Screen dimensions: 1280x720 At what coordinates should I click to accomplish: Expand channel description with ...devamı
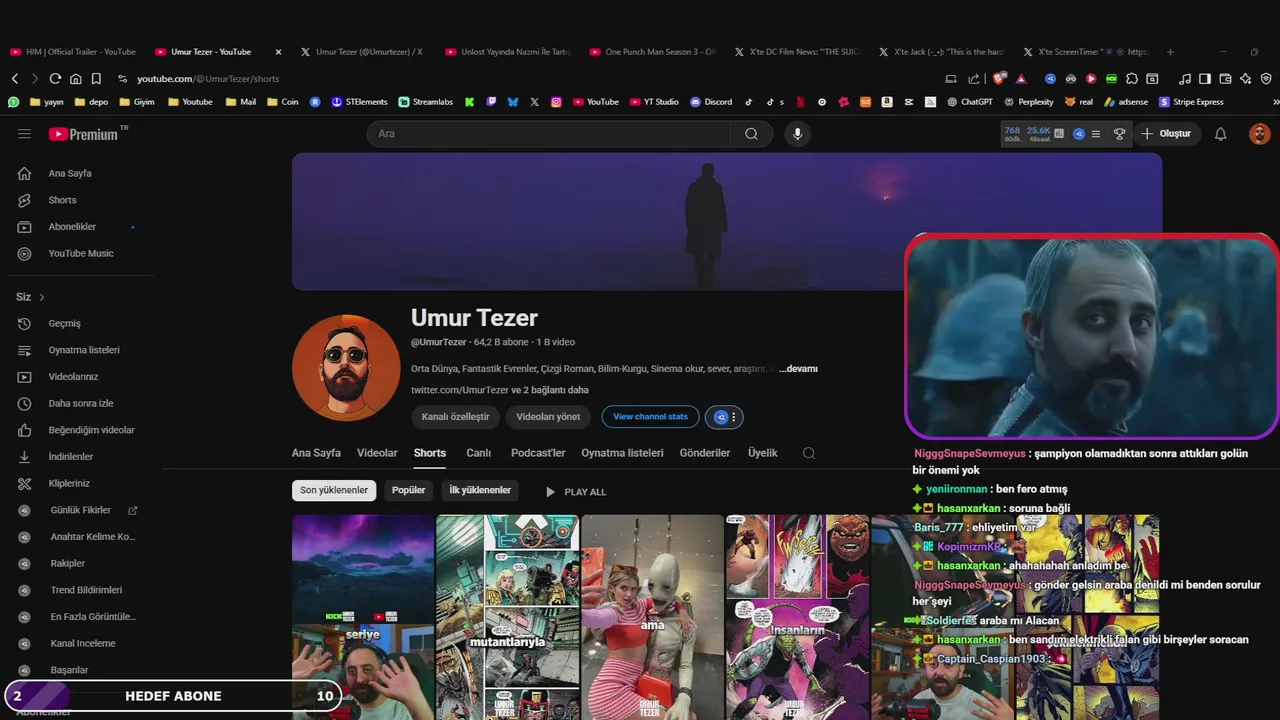[x=799, y=369]
